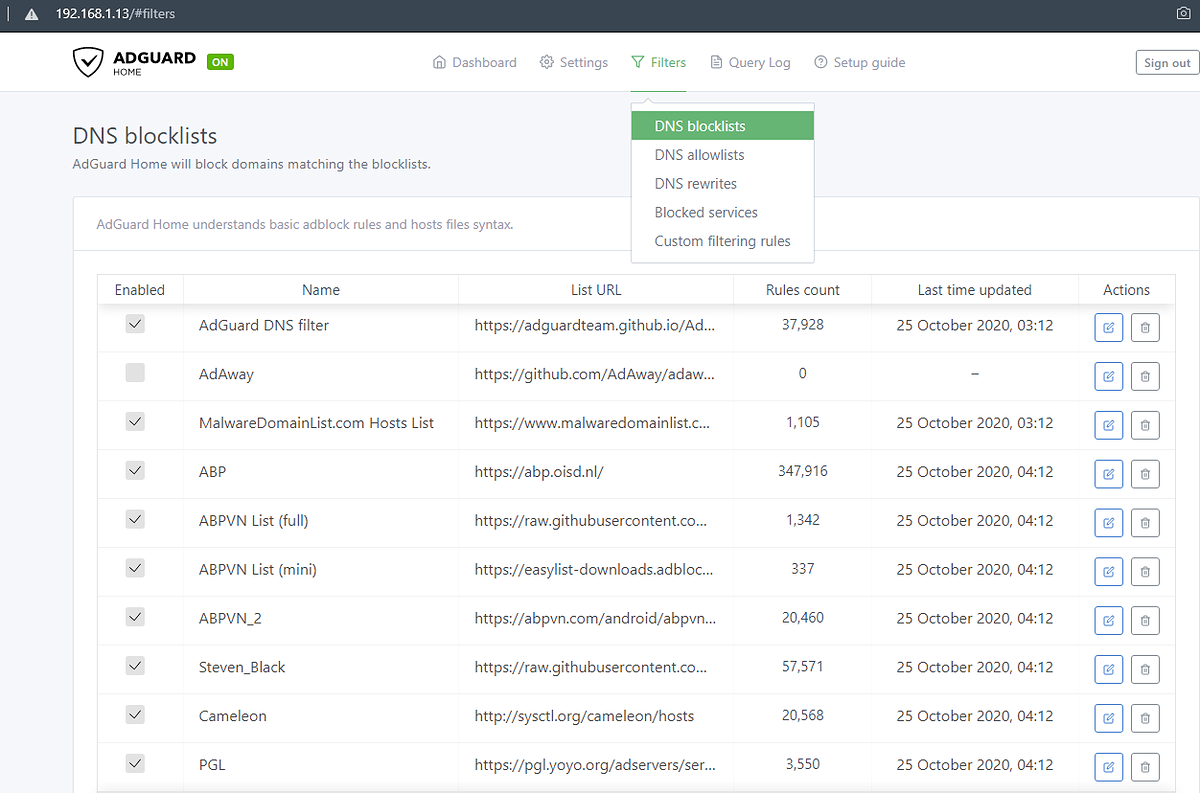Viewport: 1200px width, 793px height.
Task: Toggle the ABPVN List (full) checkbox
Action: click(x=135, y=519)
